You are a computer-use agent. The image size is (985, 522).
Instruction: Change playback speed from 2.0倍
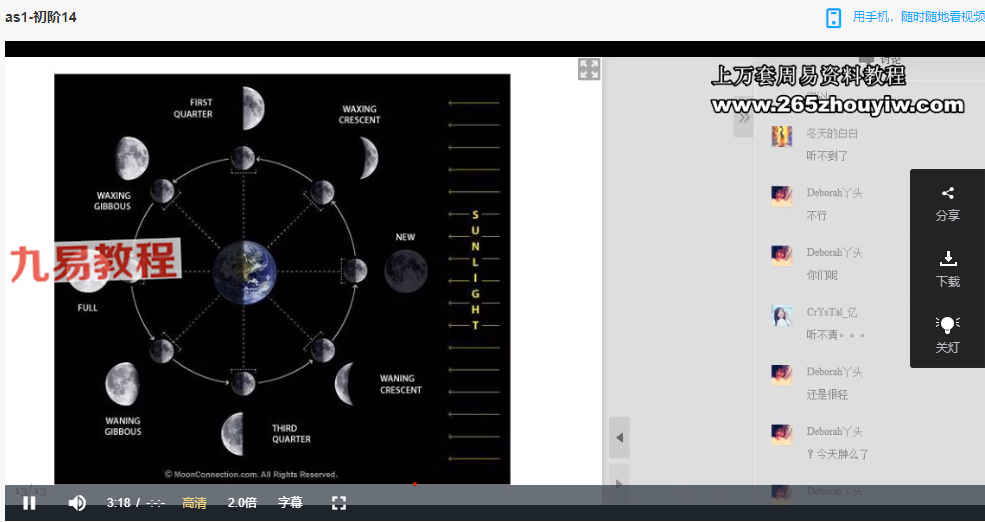(241, 503)
